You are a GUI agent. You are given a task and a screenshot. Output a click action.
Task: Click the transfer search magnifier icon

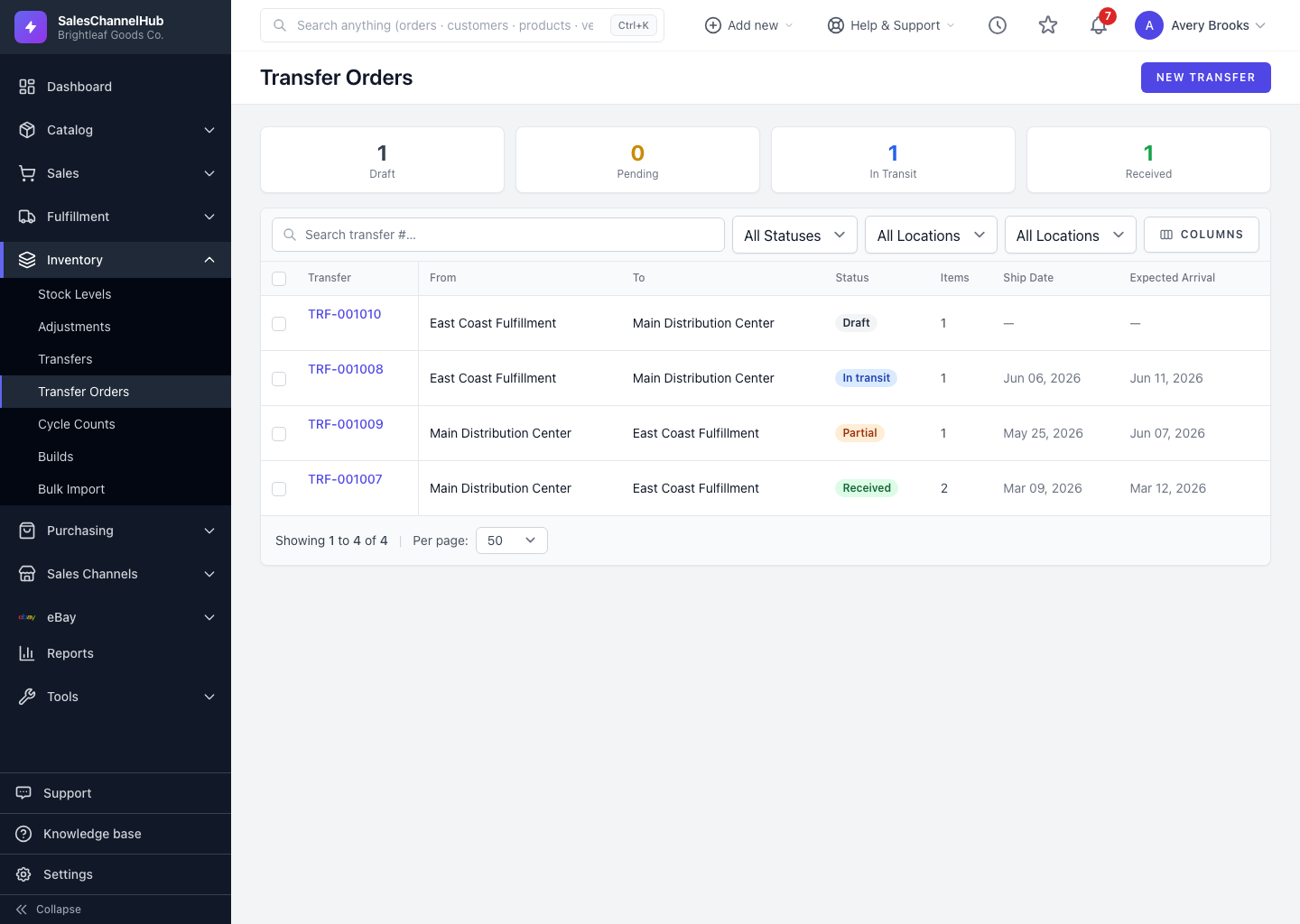click(x=290, y=235)
